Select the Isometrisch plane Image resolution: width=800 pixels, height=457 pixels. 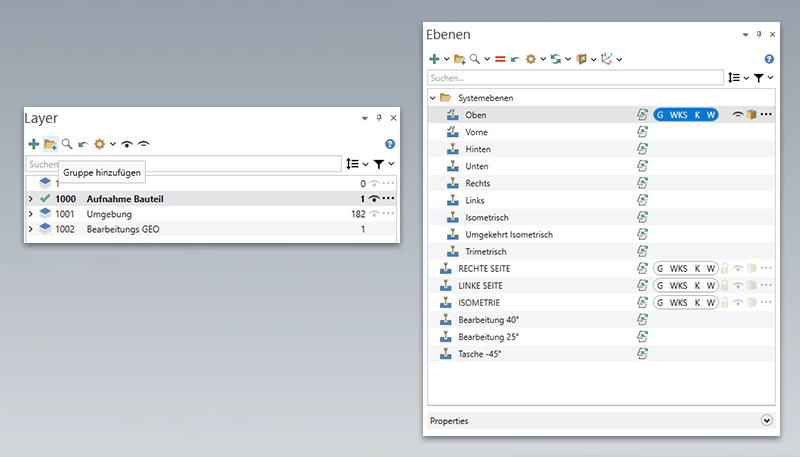tap(490, 217)
